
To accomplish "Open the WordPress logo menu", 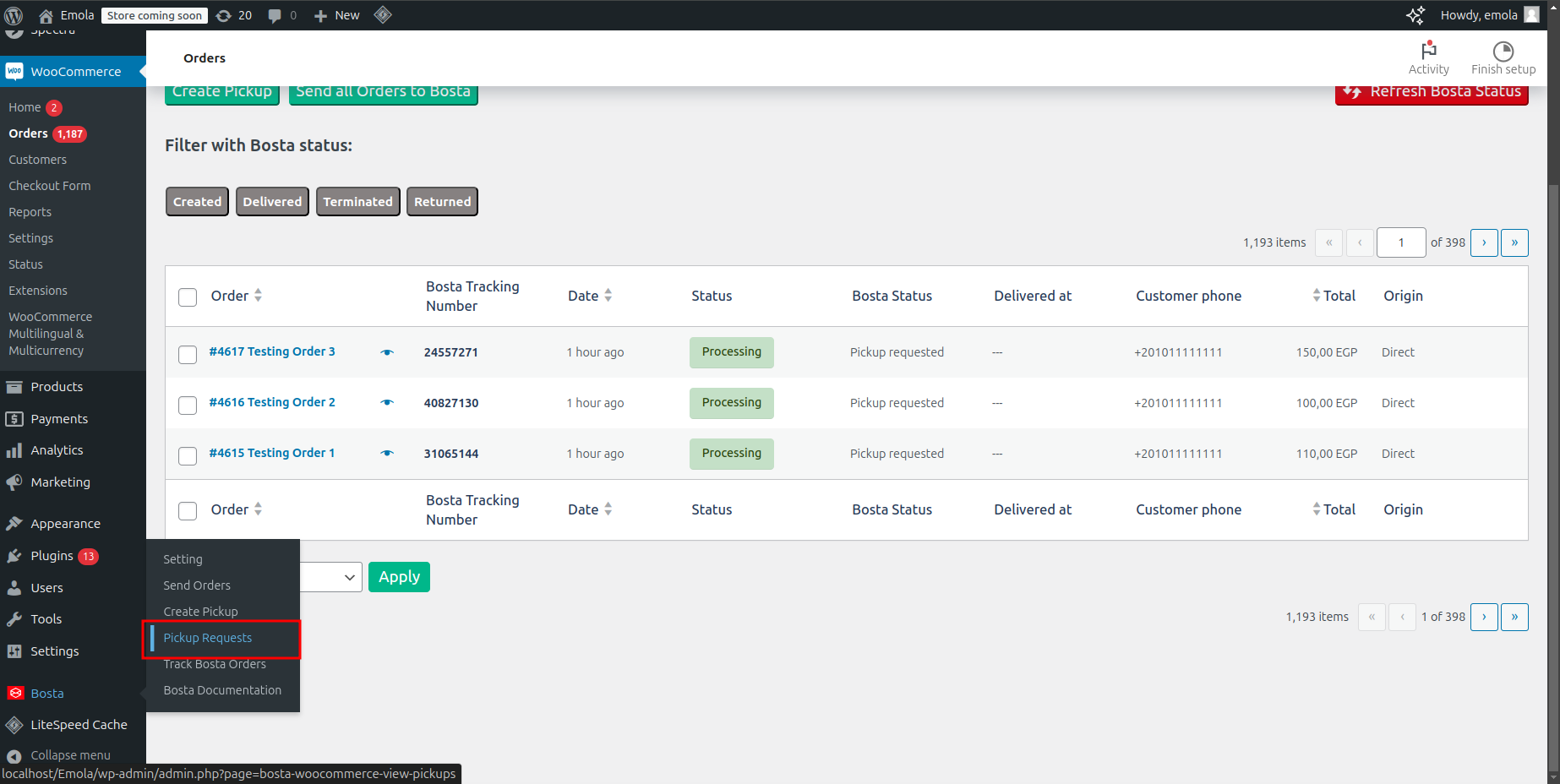I will 14,15.
